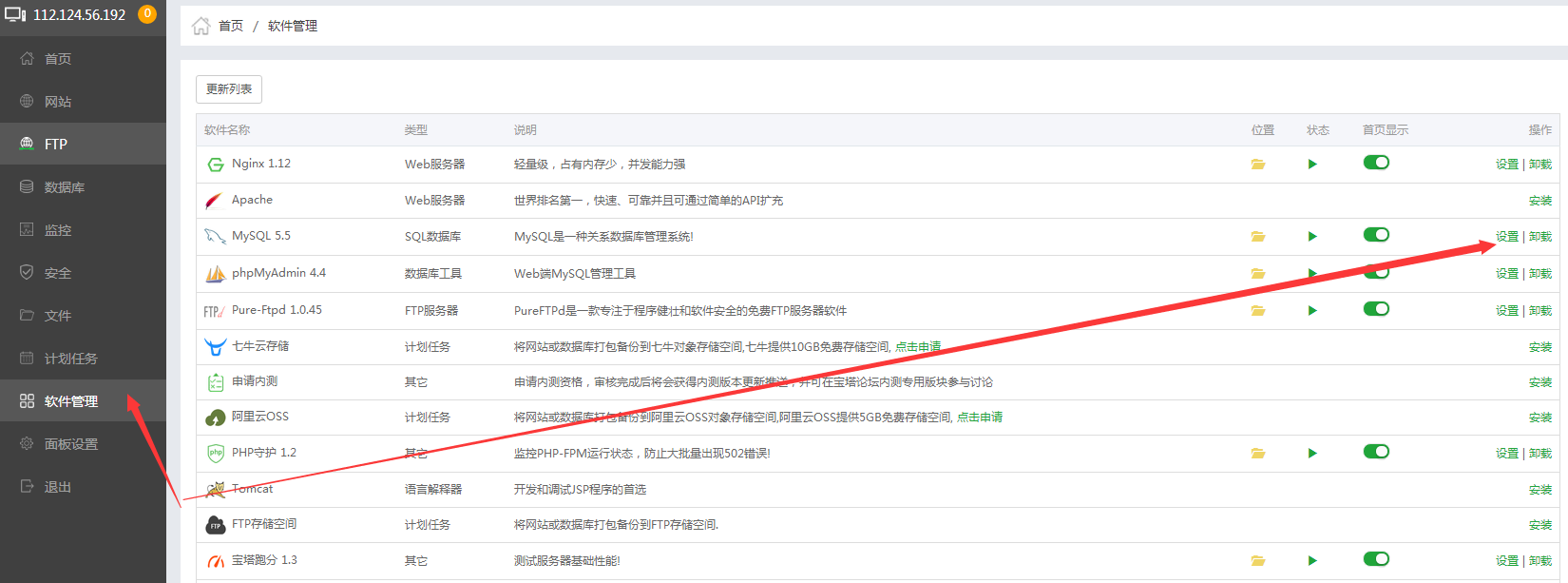Click the notification badge next to server IP
Image resolution: width=1568 pixels, height=583 pixels.
coord(147,14)
